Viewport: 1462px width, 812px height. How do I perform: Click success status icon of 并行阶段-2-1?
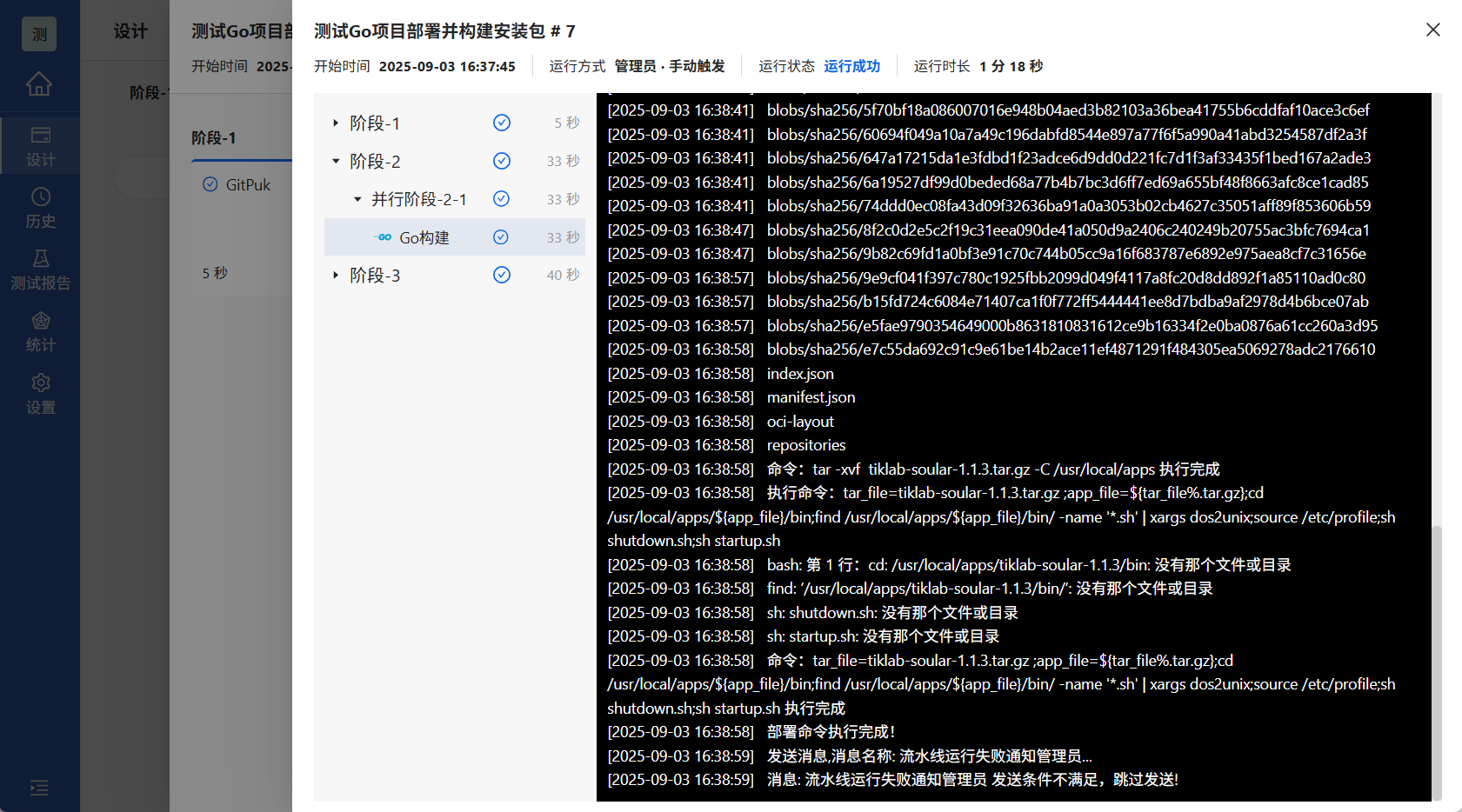pyautogui.click(x=502, y=198)
